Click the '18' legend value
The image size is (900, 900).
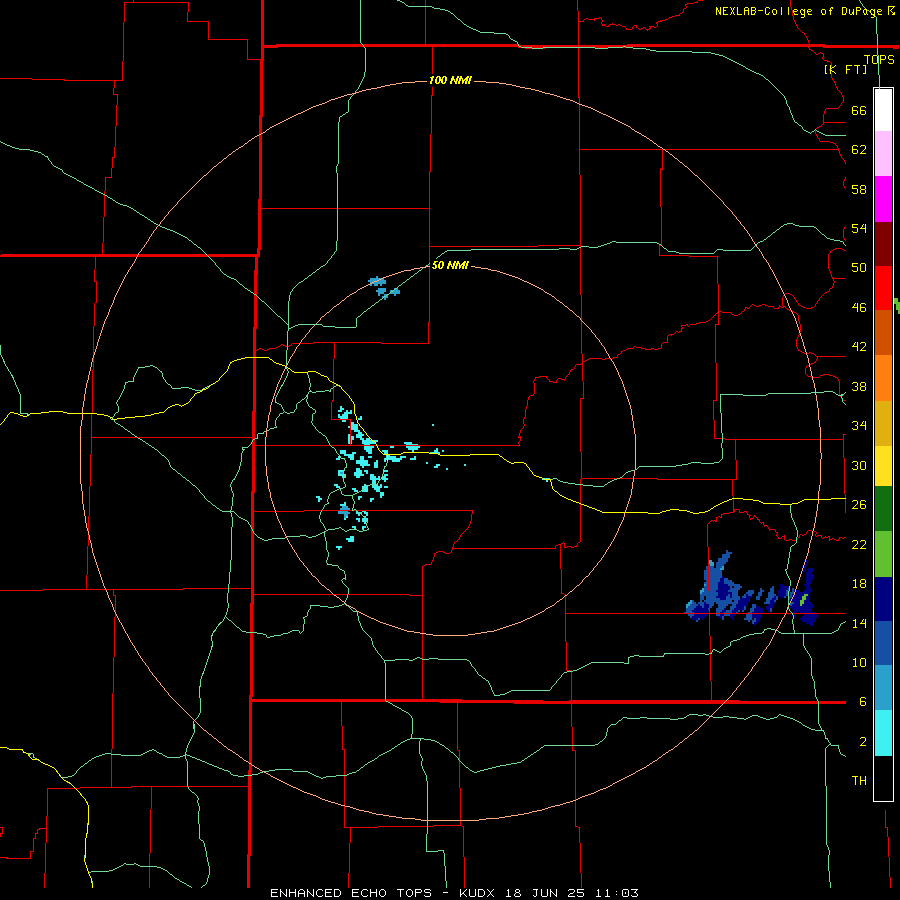click(x=859, y=584)
